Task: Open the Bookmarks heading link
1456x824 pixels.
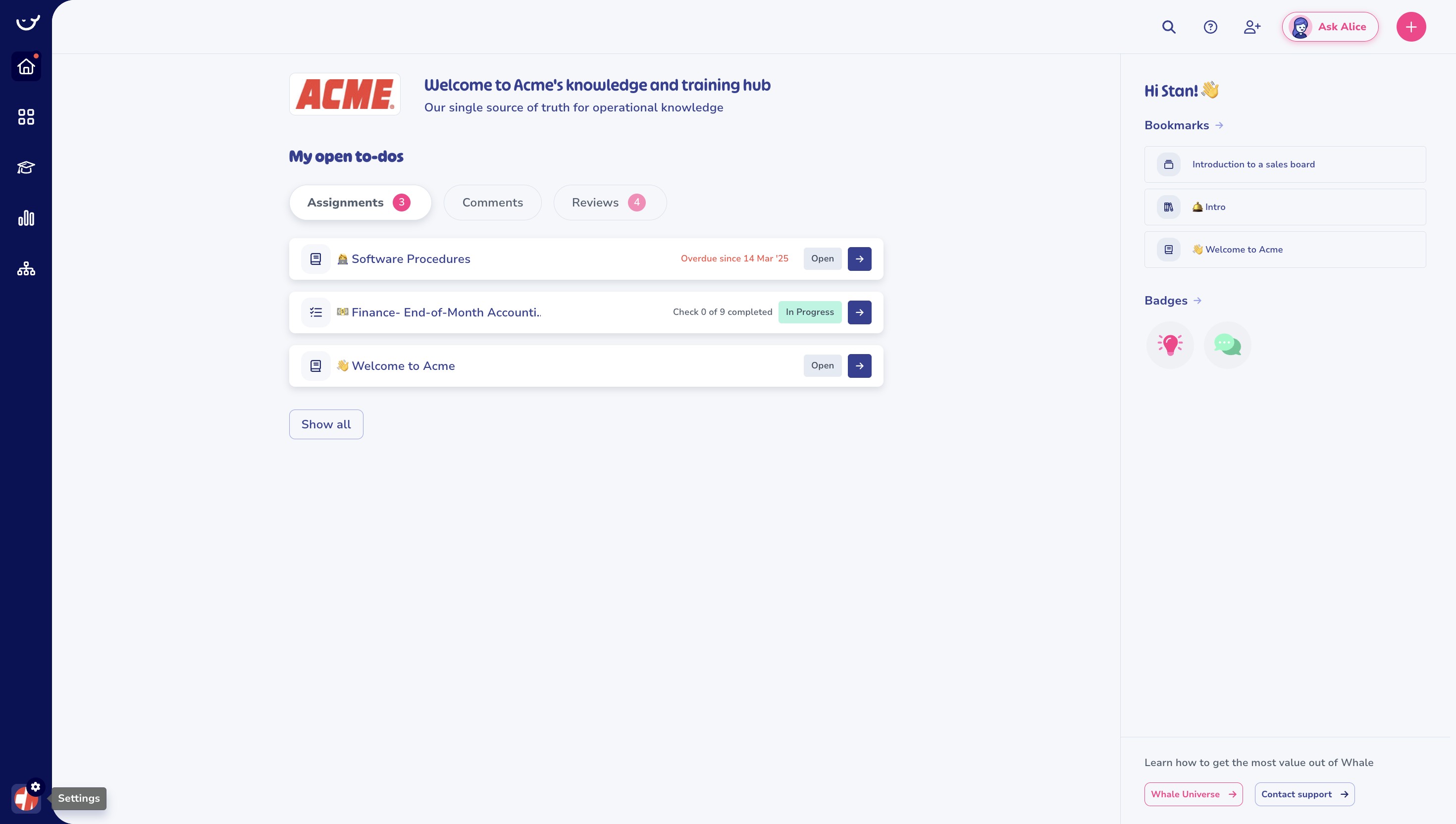Action: [x=1176, y=125]
